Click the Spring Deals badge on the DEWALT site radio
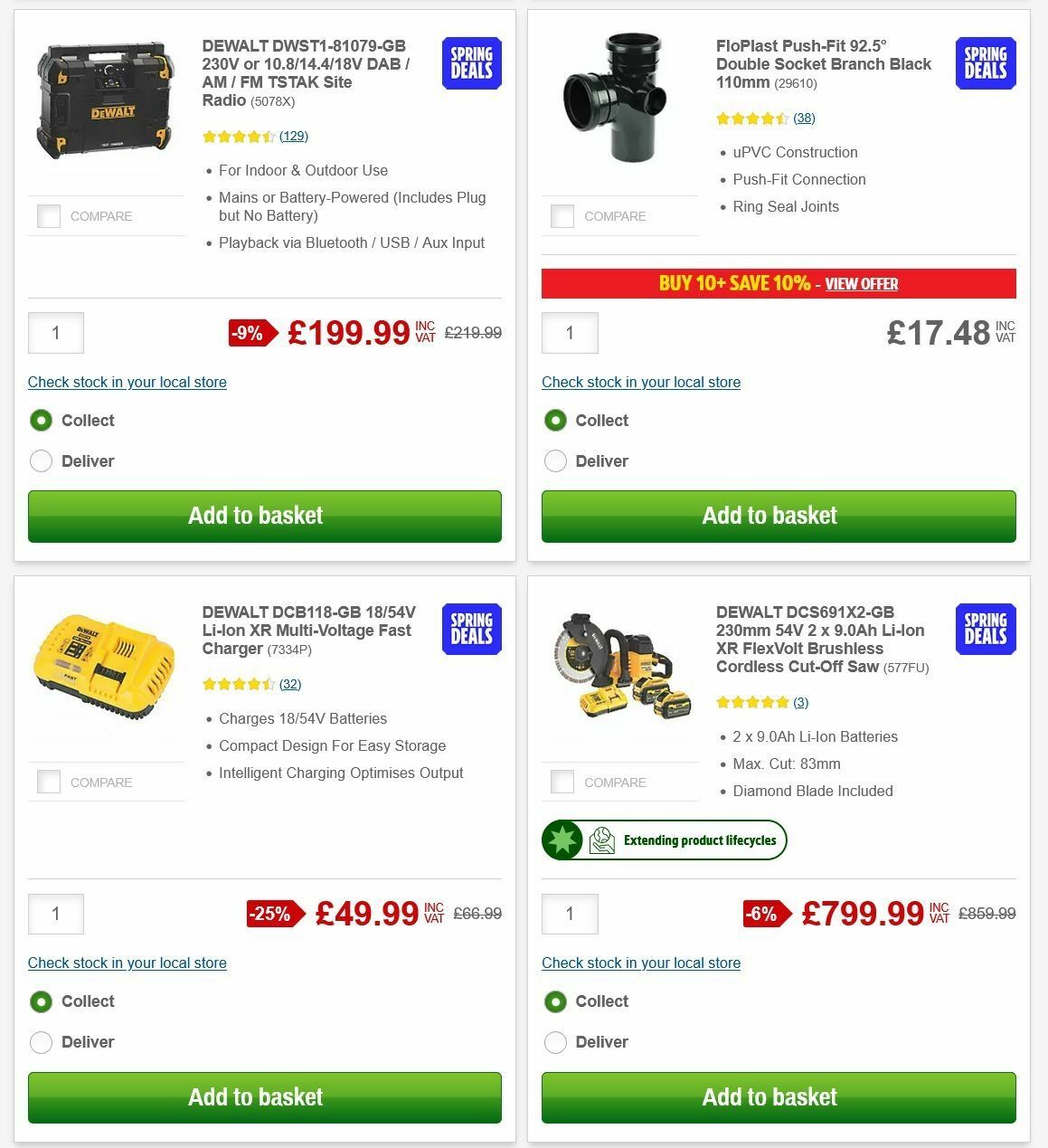 (470, 63)
